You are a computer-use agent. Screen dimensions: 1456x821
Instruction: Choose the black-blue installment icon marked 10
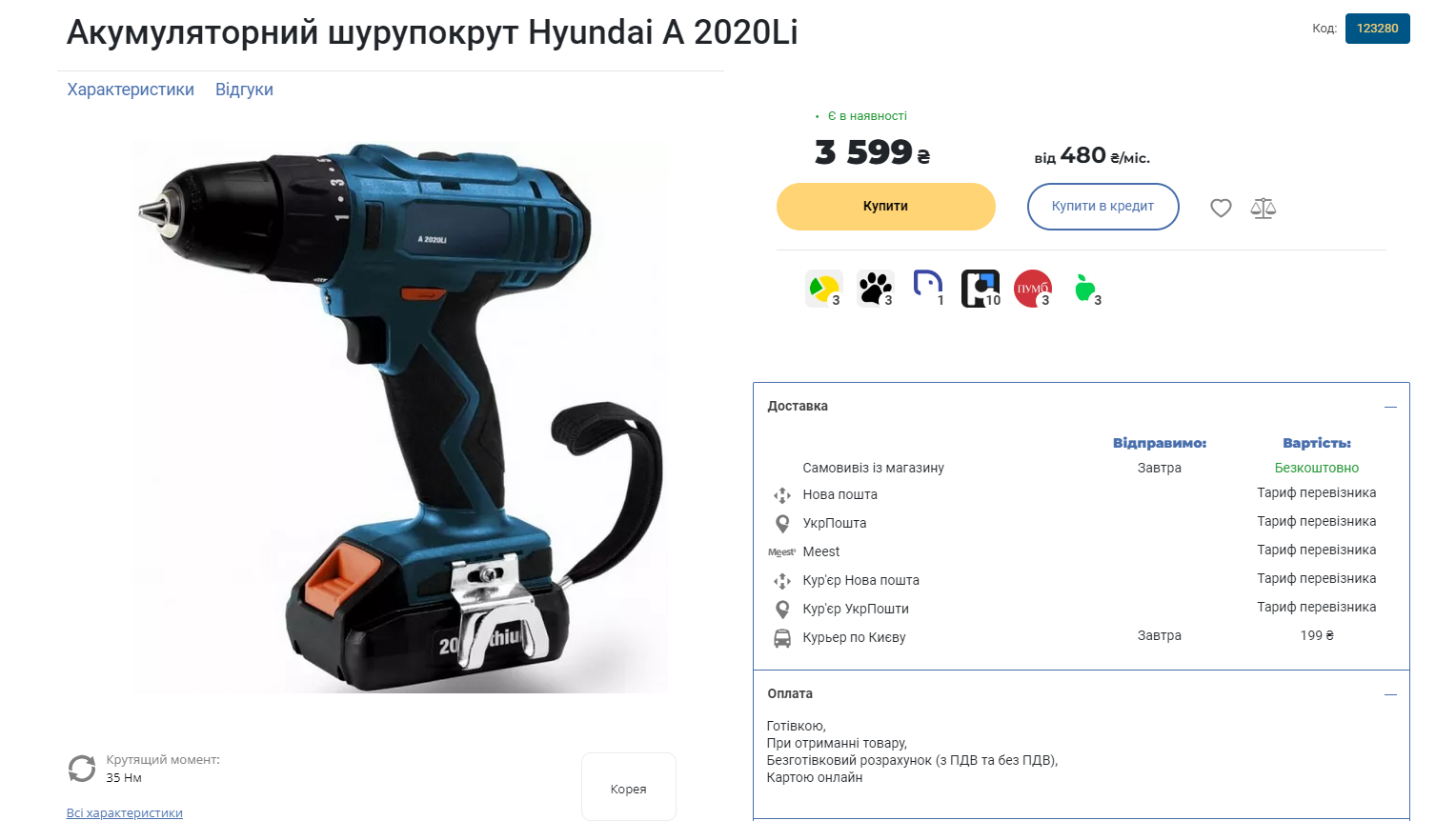(x=981, y=289)
